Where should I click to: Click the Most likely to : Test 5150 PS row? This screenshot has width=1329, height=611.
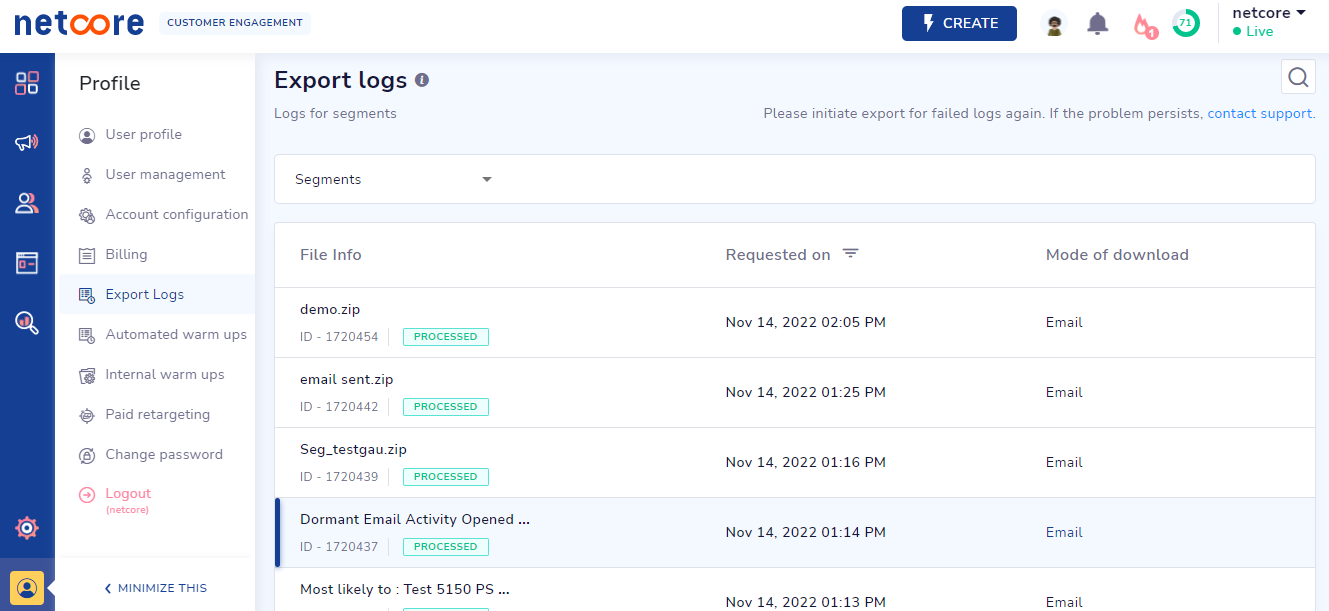(x=405, y=589)
